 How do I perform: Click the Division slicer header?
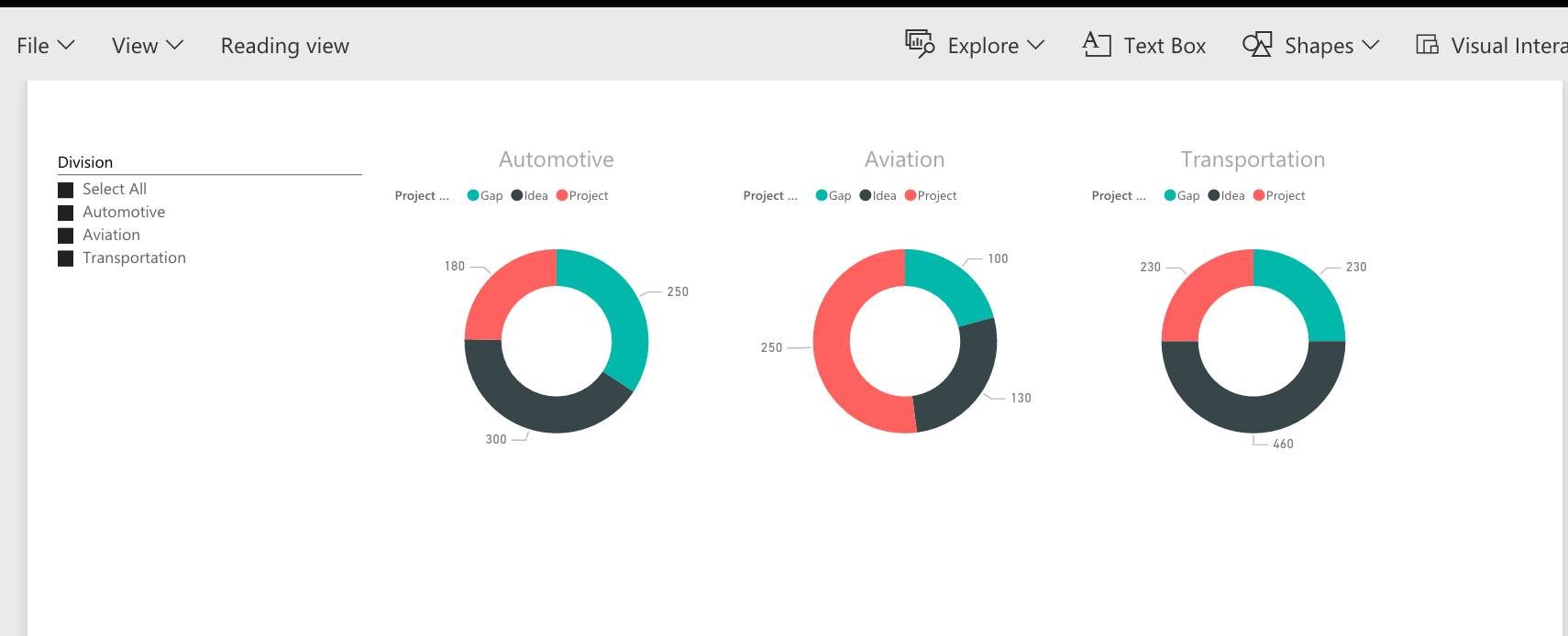pos(85,162)
